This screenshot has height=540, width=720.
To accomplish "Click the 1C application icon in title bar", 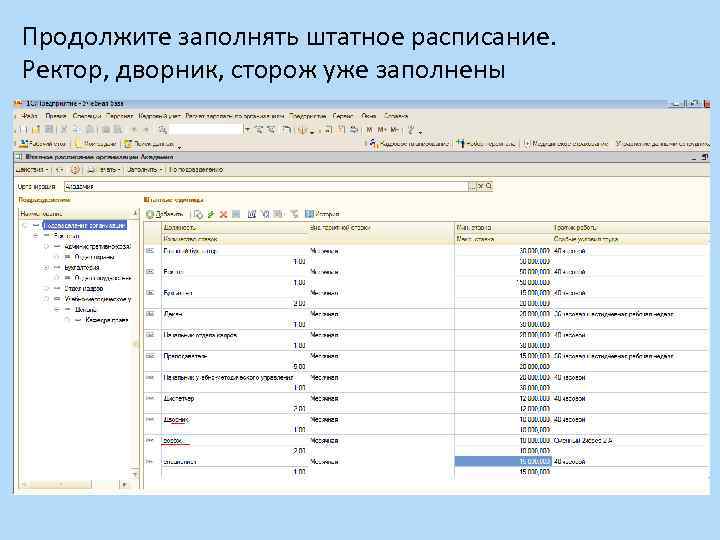I will 19,104.
